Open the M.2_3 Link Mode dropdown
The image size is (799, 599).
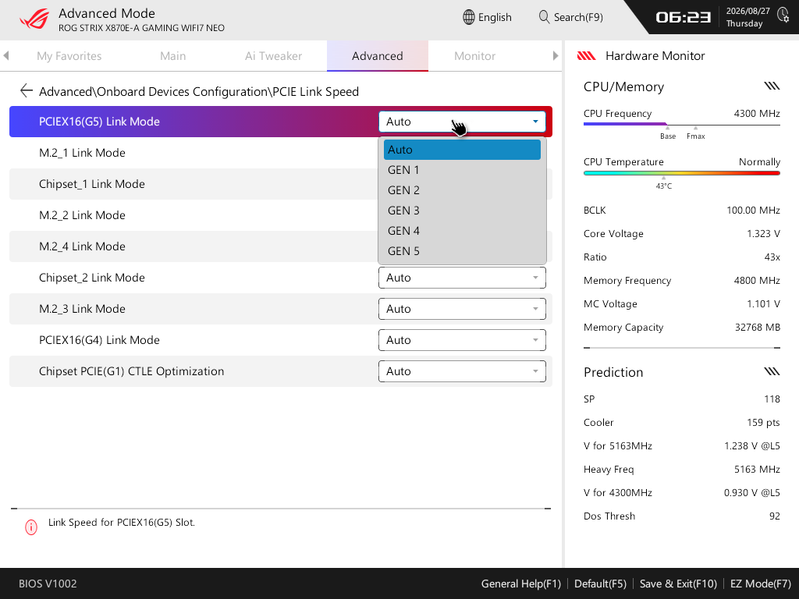tap(462, 309)
